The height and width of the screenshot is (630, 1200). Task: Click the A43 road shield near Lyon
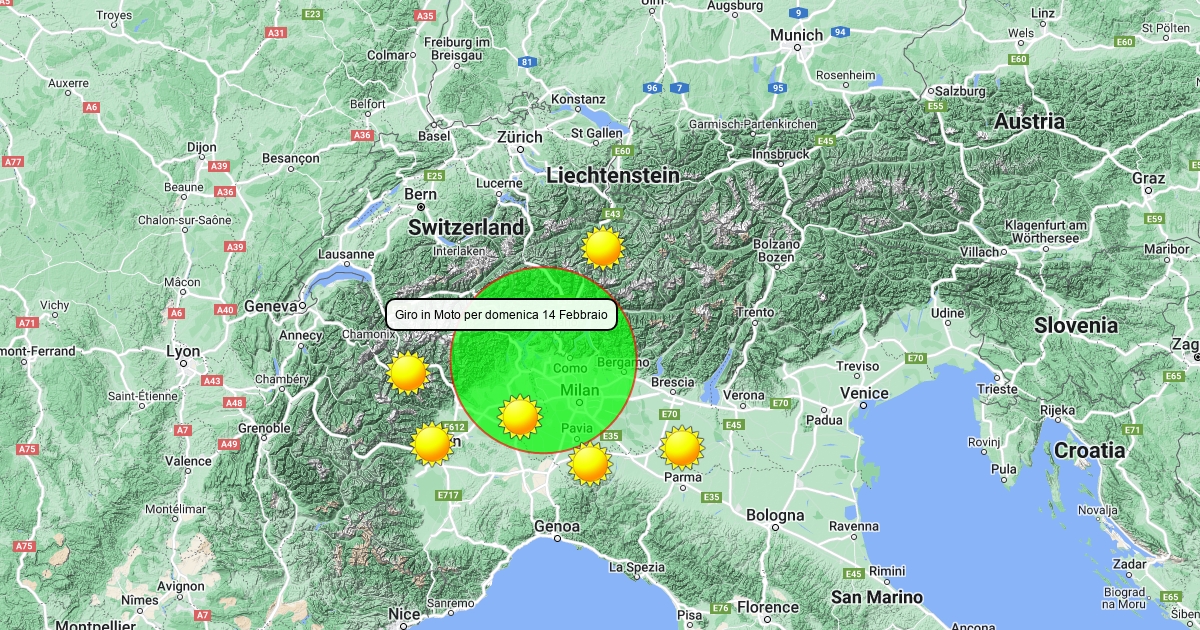(x=212, y=381)
